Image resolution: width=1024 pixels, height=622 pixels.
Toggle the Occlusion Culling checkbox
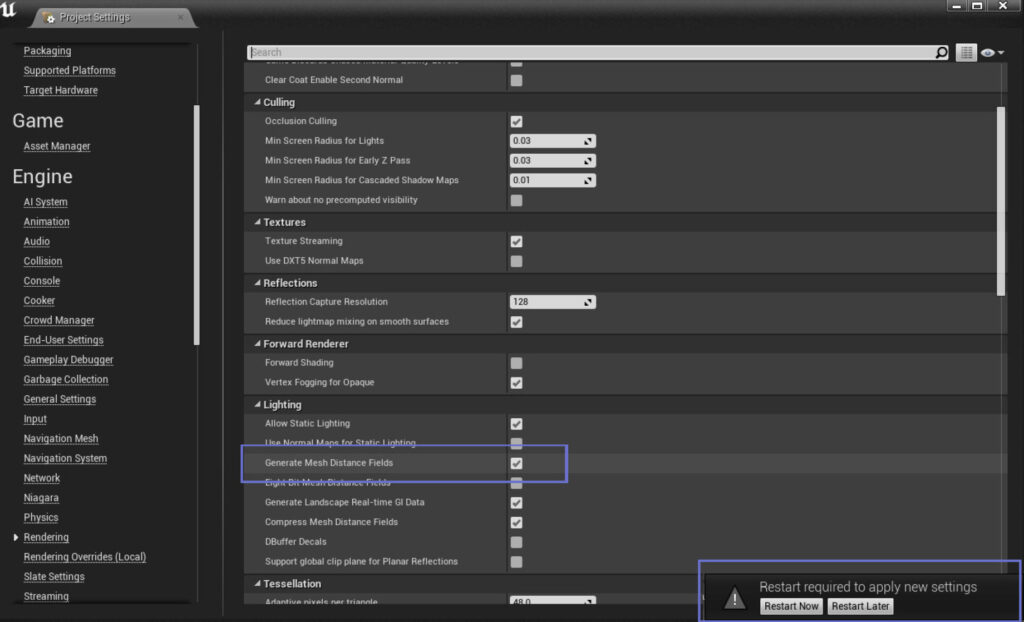[x=517, y=122]
